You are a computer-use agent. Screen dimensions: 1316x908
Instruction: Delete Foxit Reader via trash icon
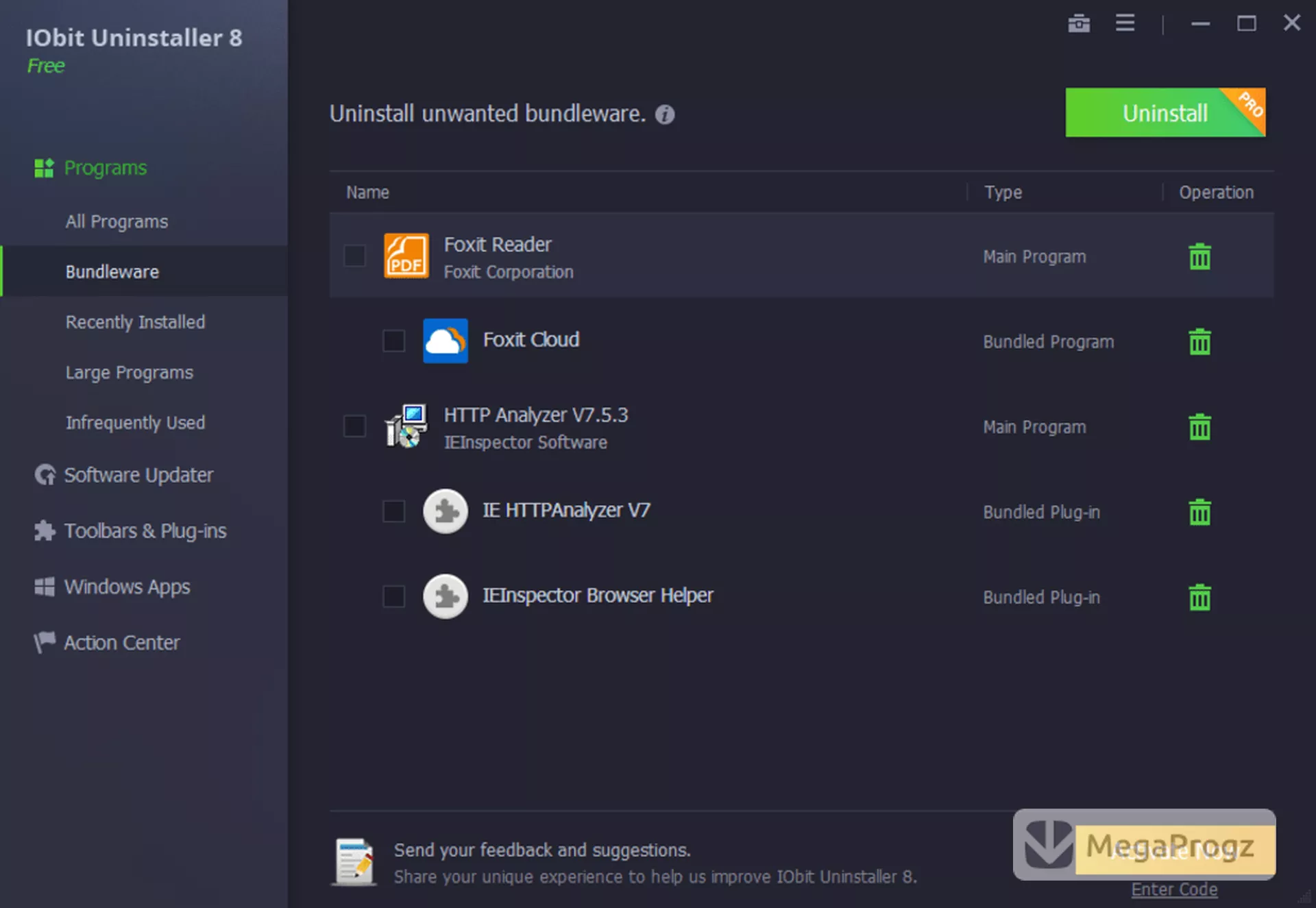click(1199, 256)
